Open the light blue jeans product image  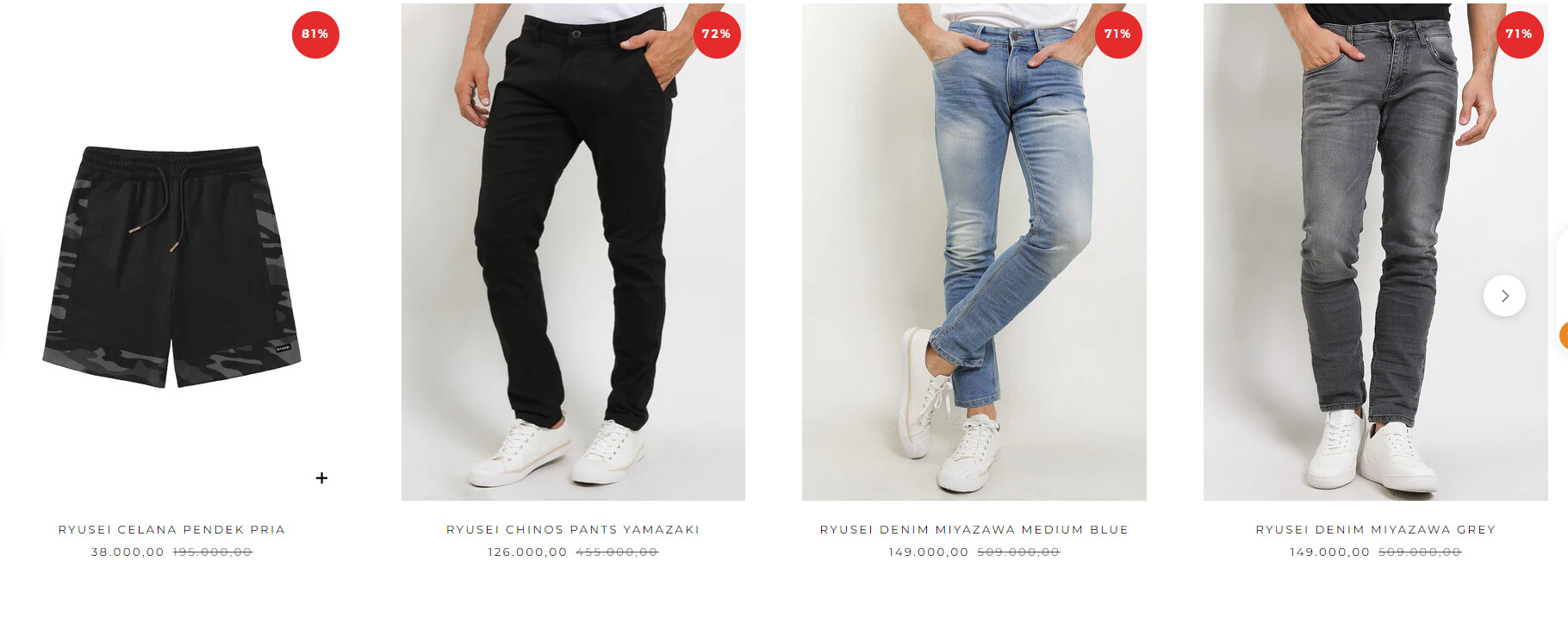974,252
